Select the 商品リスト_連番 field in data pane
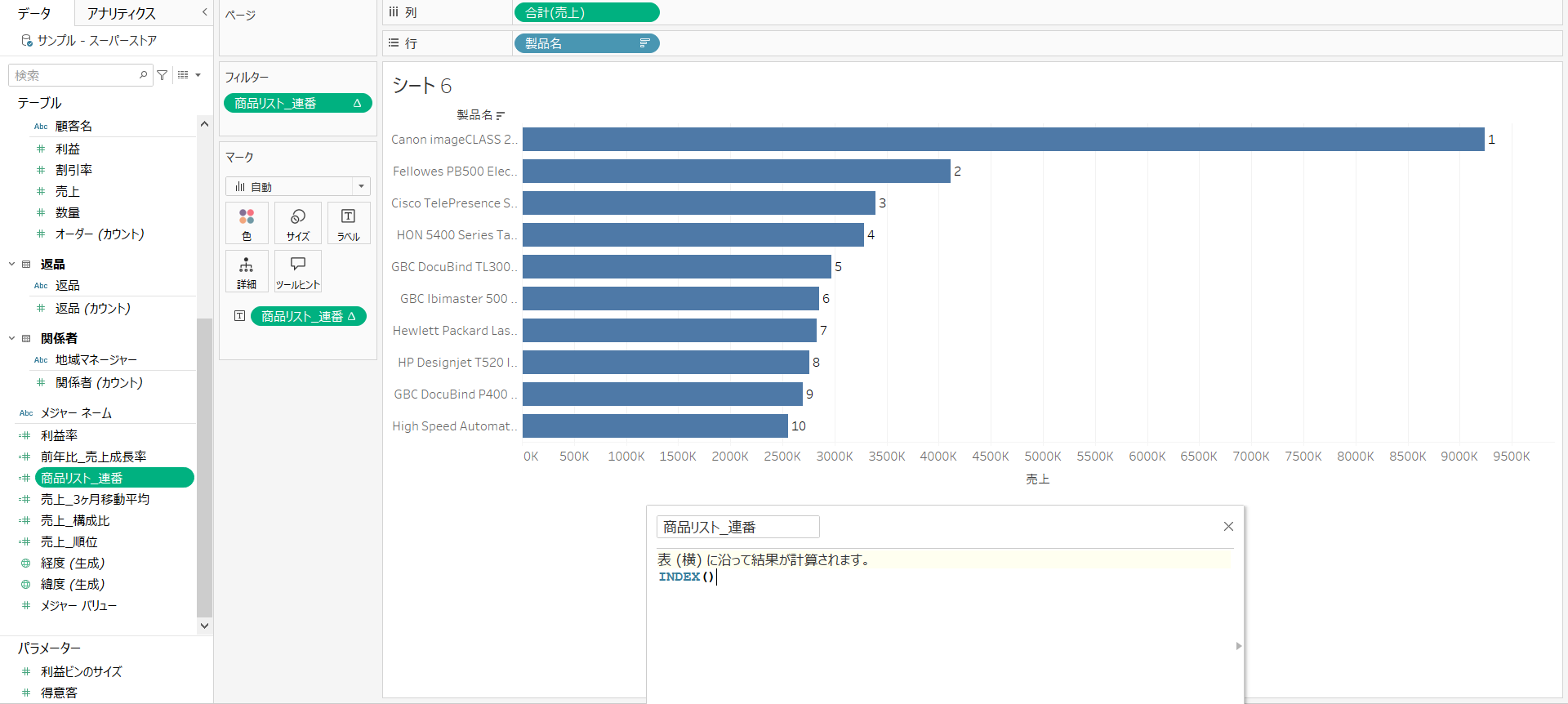This screenshot has width=1568, height=704. tap(114, 478)
